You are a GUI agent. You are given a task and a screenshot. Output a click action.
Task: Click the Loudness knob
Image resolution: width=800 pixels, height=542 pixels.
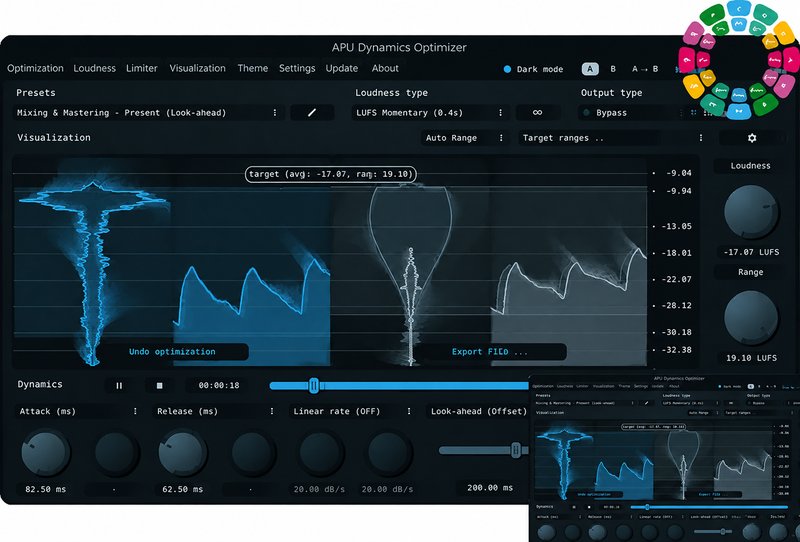pyautogui.click(x=751, y=213)
